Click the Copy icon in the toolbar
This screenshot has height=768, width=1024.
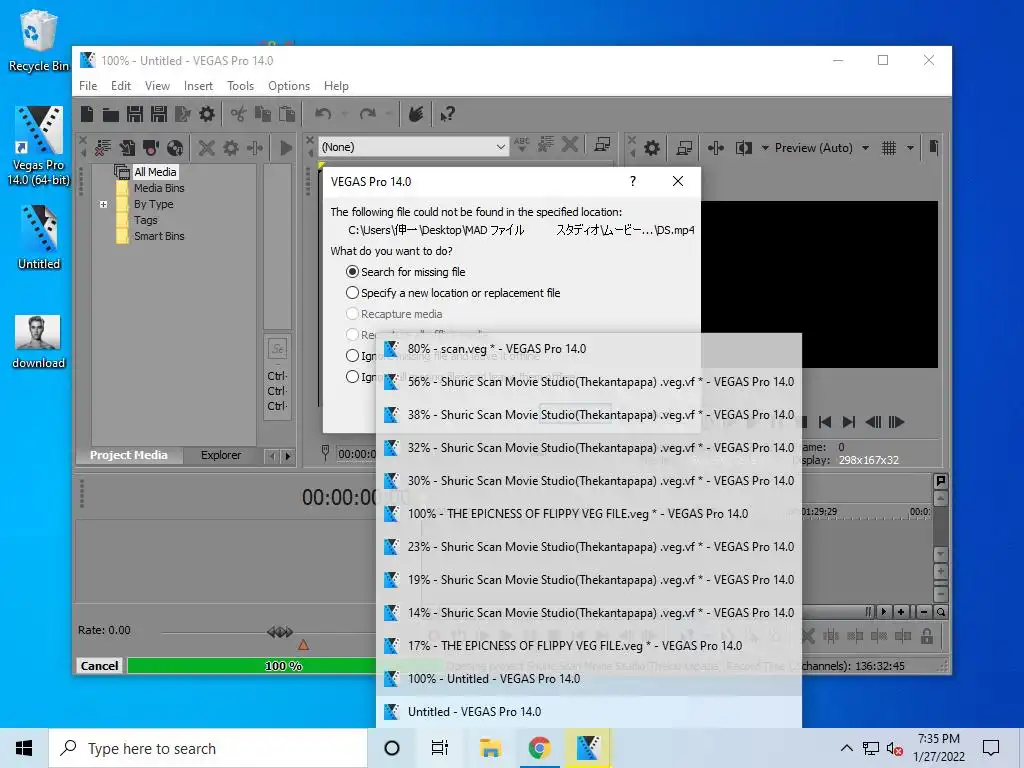263,114
